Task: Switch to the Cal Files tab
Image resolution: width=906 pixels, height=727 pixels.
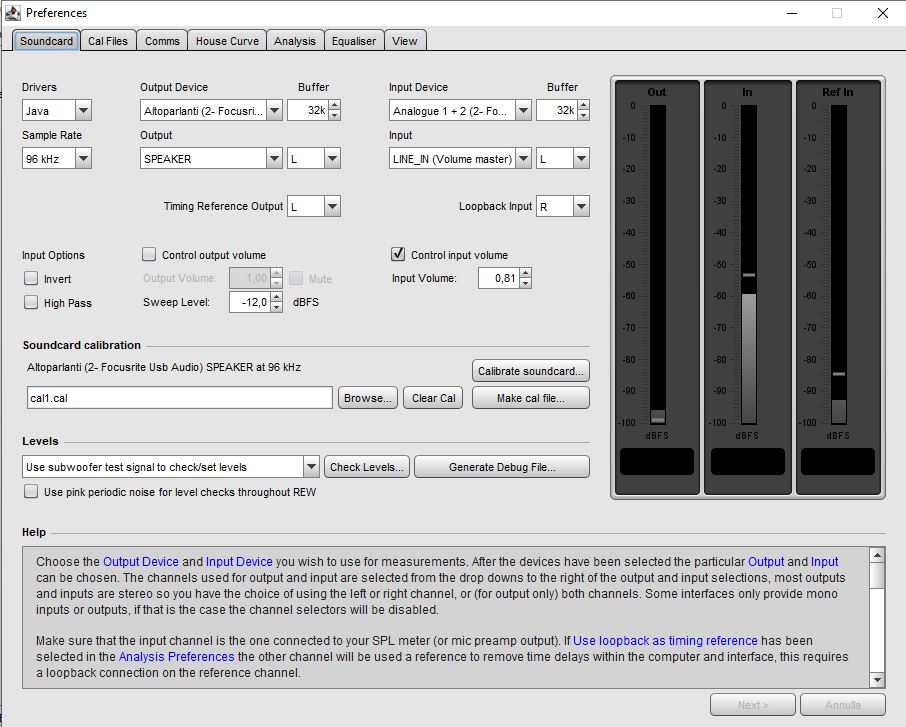Action: [x=108, y=41]
